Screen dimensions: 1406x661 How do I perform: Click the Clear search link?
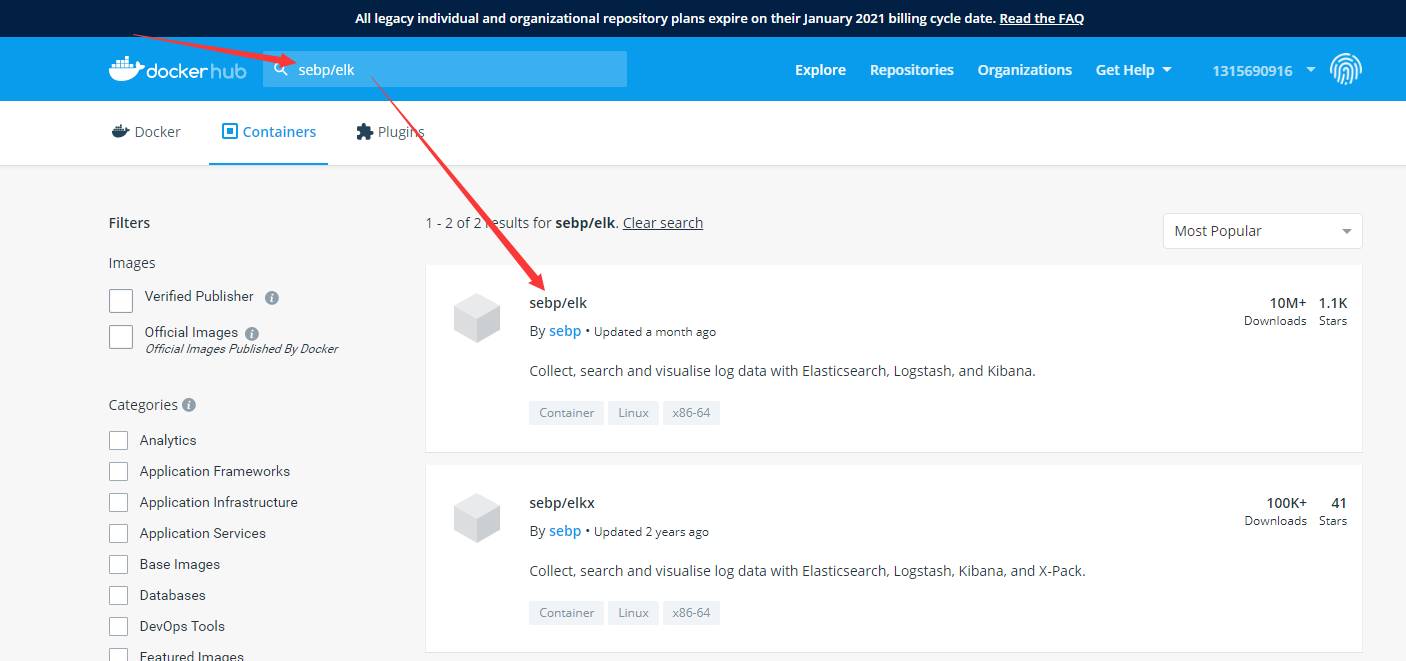click(x=663, y=223)
